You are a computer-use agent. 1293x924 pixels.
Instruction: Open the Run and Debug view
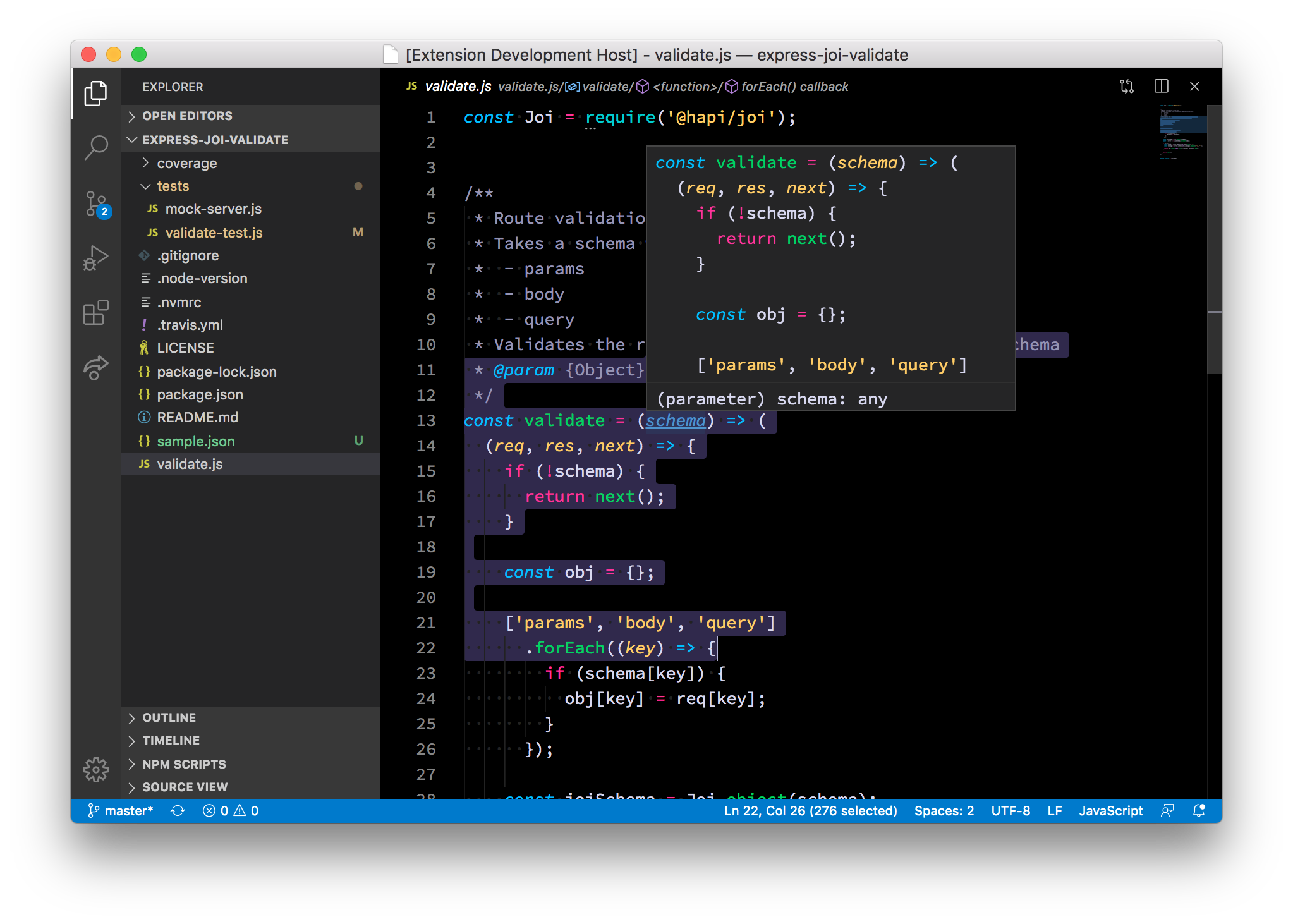pyautogui.click(x=96, y=258)
